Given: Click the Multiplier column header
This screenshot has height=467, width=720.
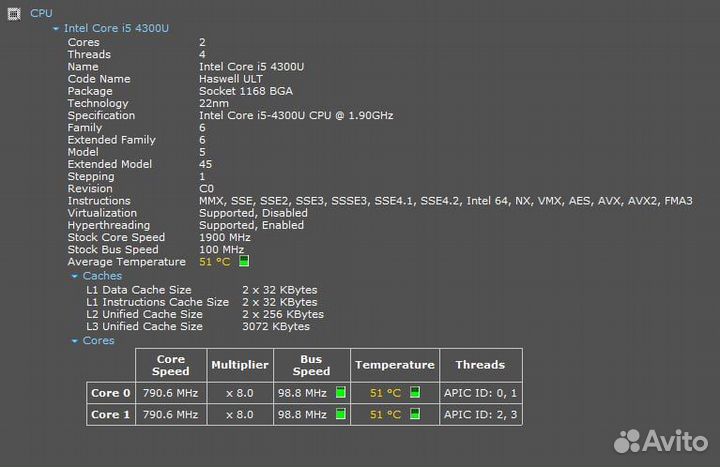Looking at the screenshot, I should pos(240,365).
